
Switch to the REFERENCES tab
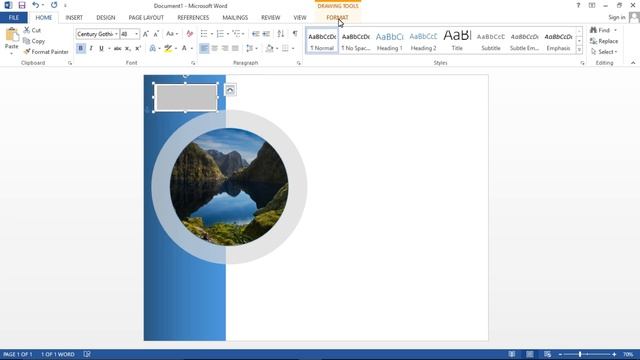click(193, 18)
